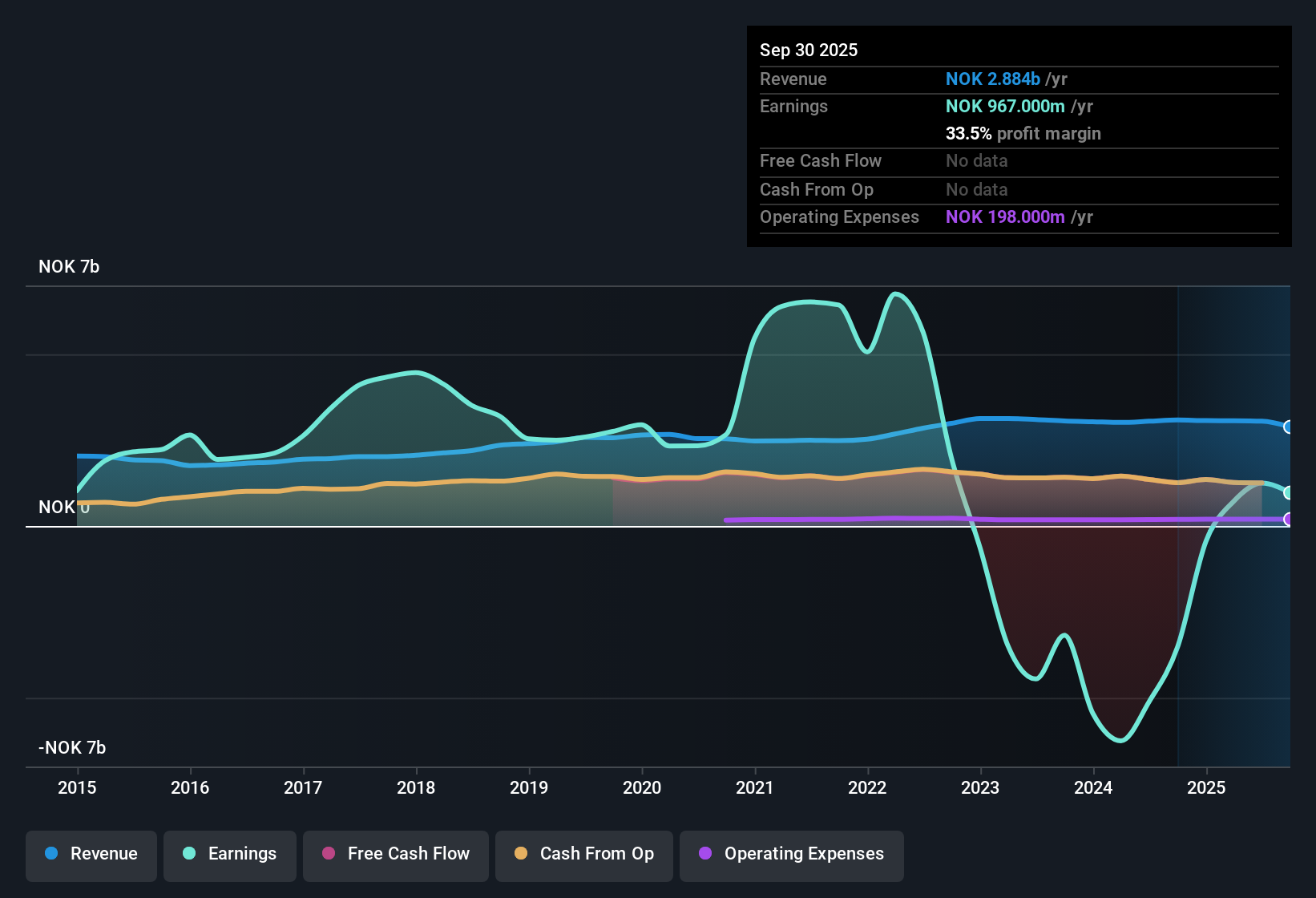Viewport: 1316px width, 898px height.
Task: Toggle the Earnings legend series
Action: pos(230,855)
